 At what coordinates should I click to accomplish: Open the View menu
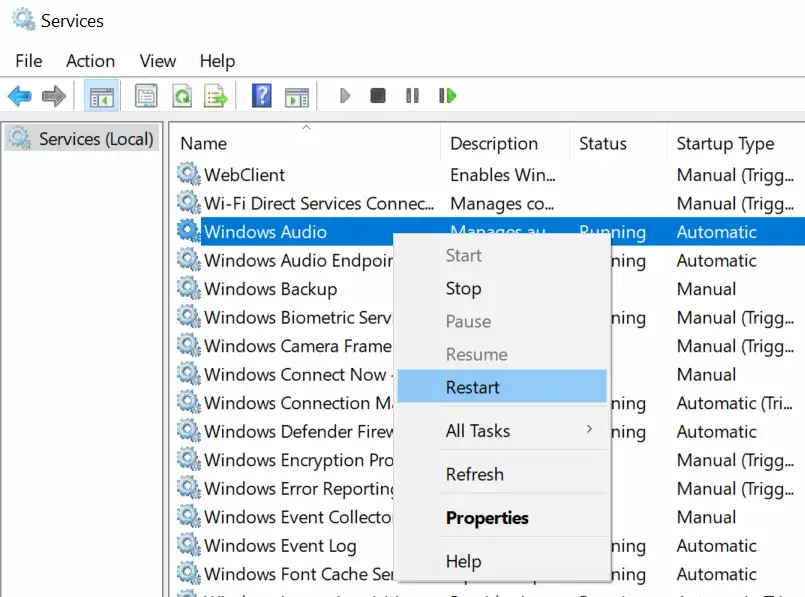coord(157,61)
